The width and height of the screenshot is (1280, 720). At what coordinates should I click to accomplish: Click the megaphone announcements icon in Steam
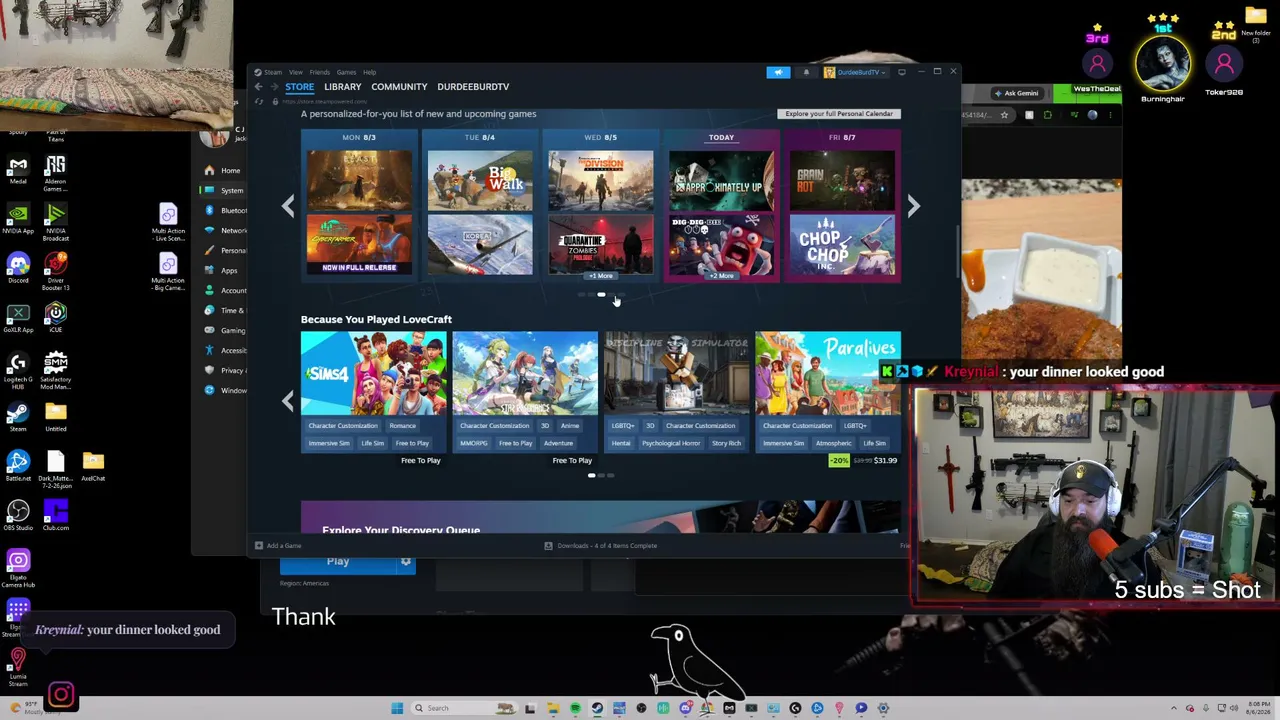778,72
